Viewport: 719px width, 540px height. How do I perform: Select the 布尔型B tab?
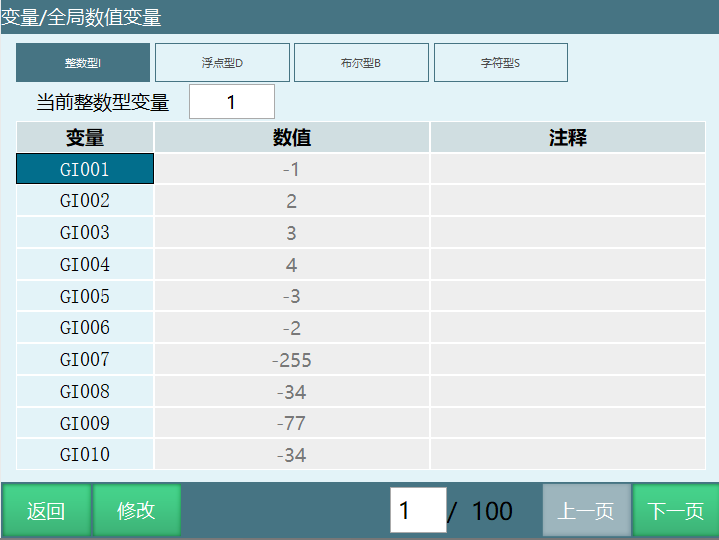coord(361,63)
